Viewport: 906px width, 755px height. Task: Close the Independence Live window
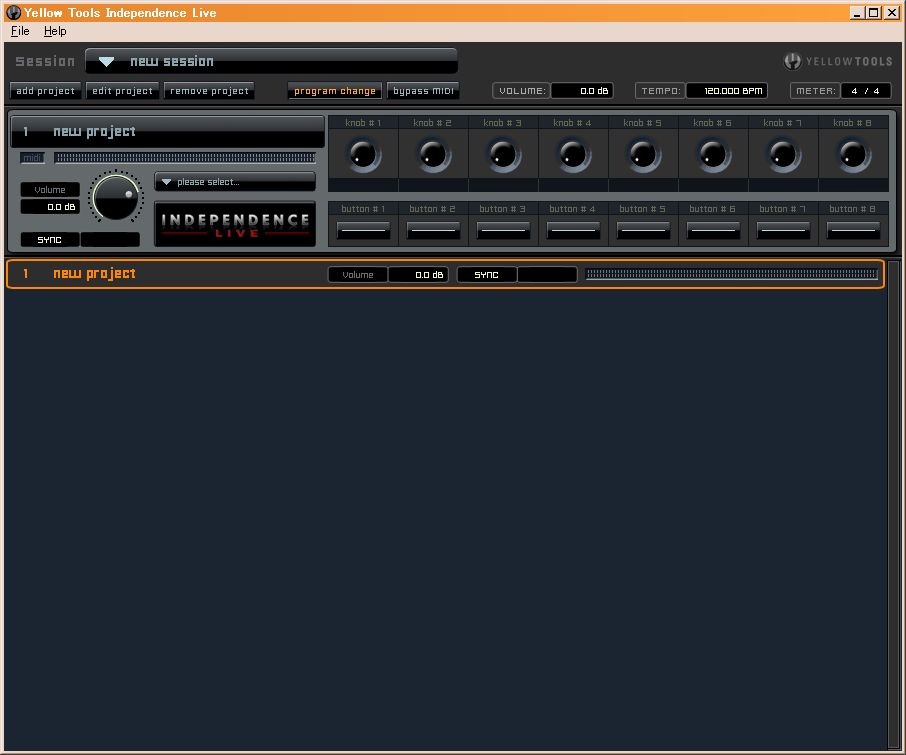892,13
